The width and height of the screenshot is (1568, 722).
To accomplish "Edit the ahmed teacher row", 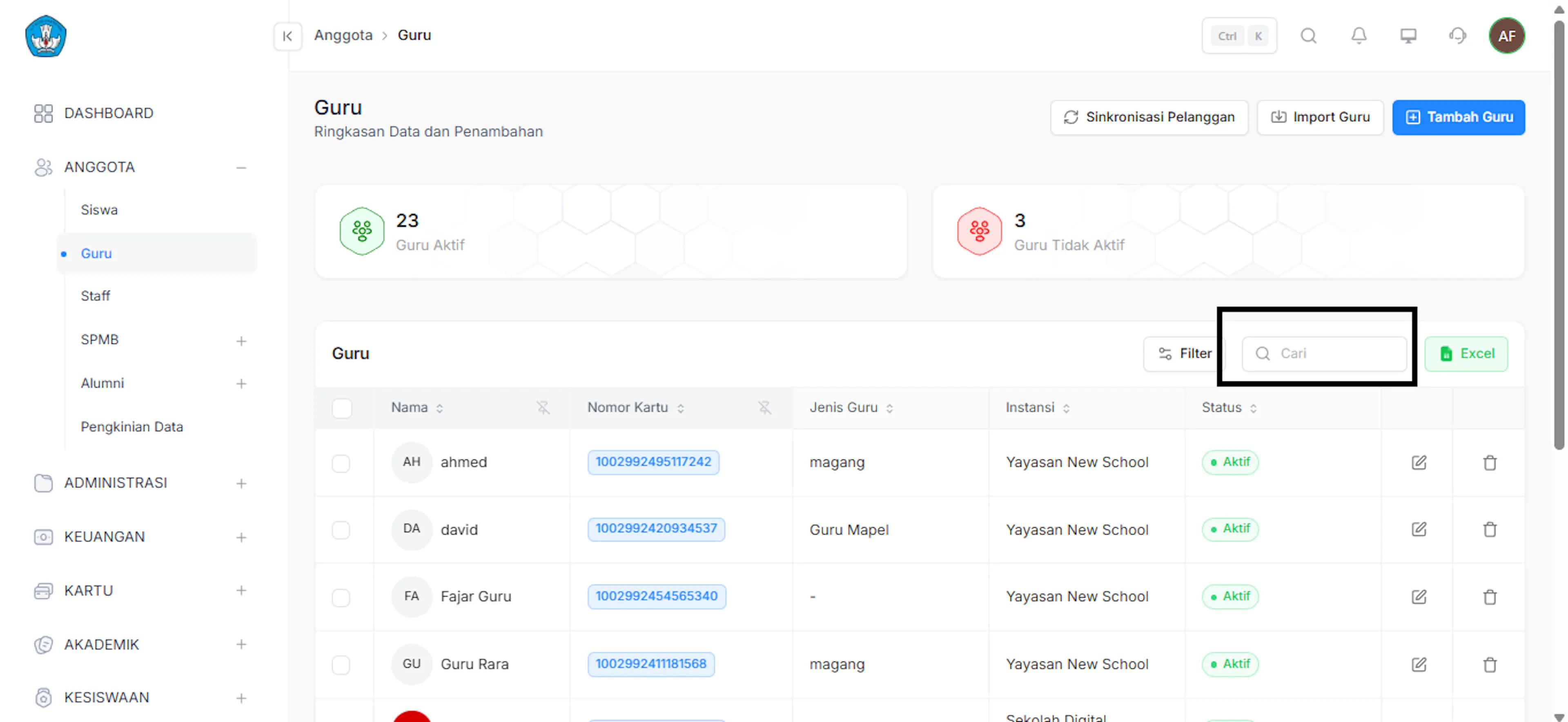I will tap(1419, 463).
